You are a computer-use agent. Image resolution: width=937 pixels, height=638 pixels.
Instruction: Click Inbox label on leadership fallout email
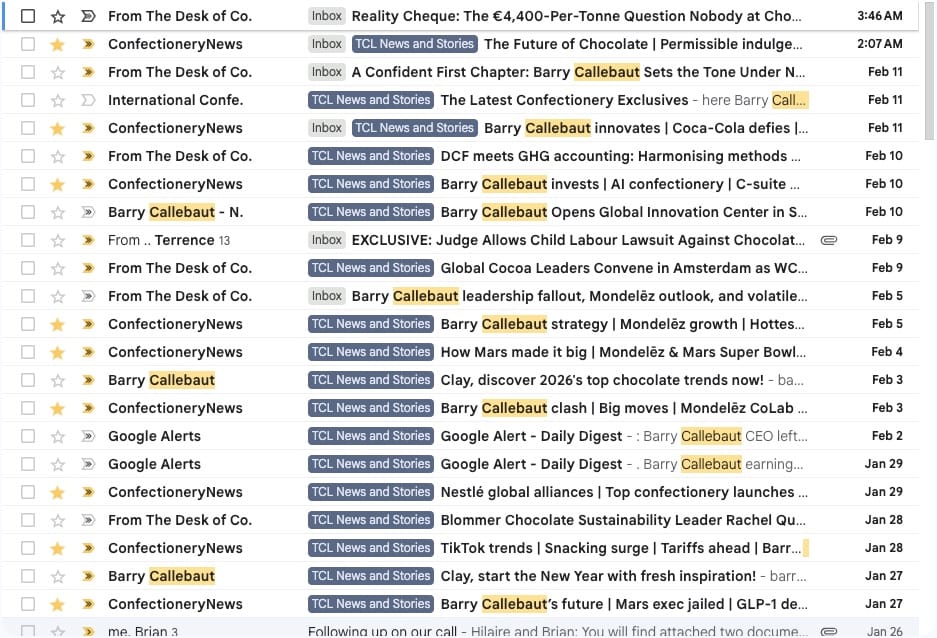[x=327, y=296]
